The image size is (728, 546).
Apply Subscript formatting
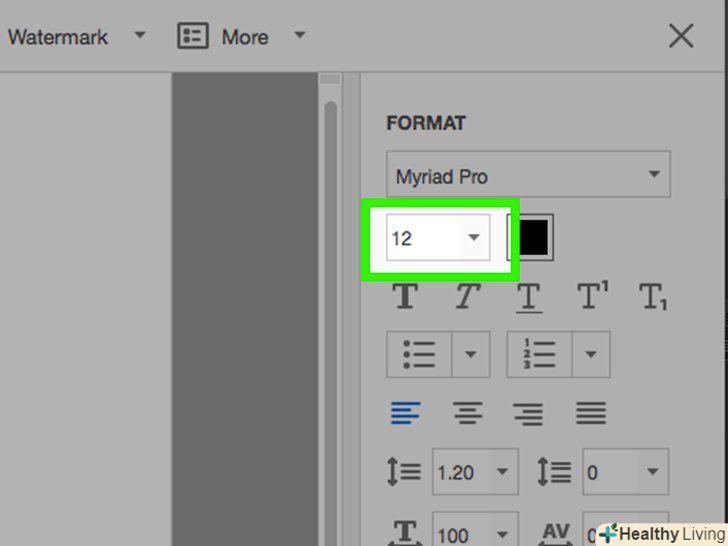coord(653,296)
